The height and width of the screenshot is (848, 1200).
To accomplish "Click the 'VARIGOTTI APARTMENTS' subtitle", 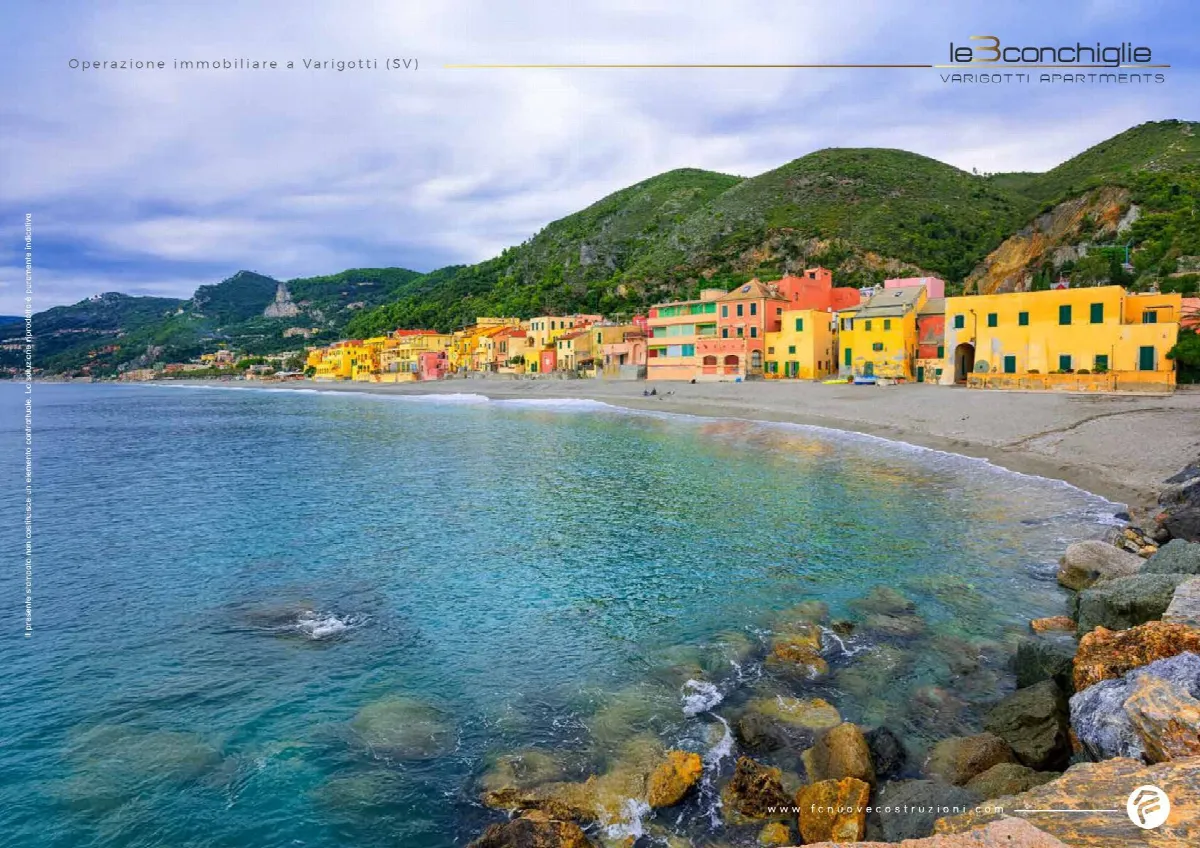I will pos(1052,78).
